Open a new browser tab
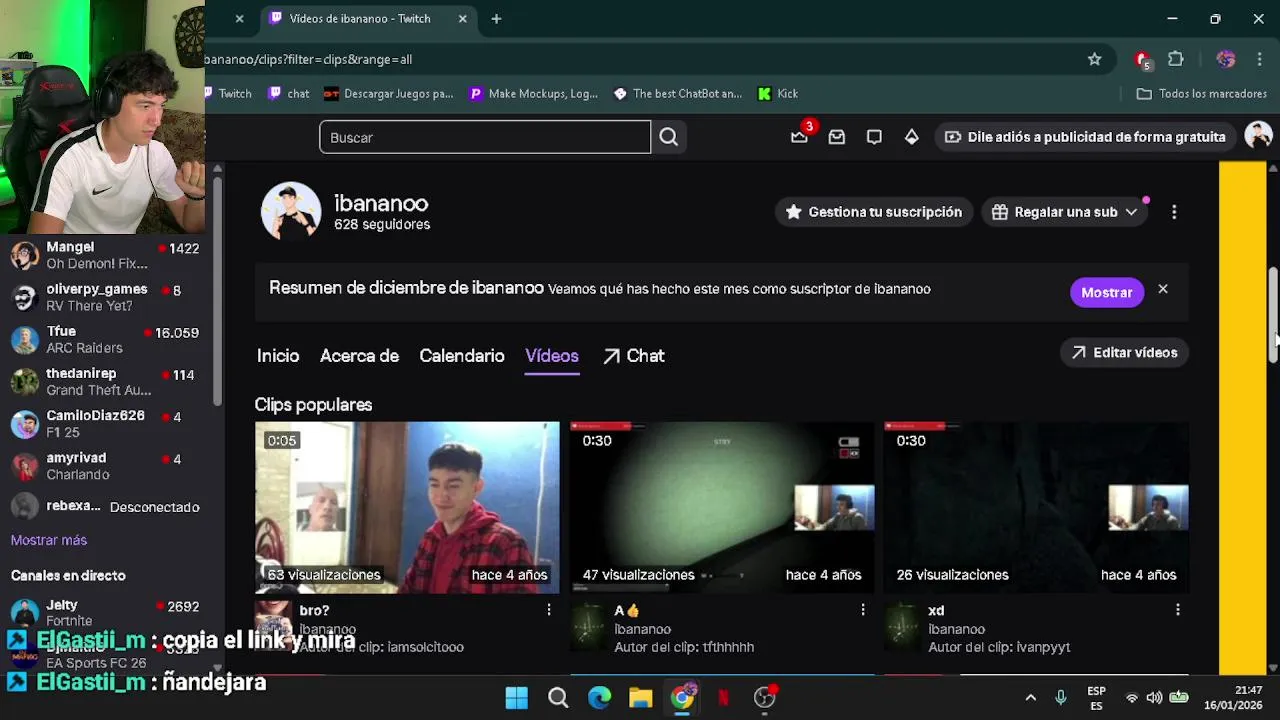The image size is (1280, 720). tap(496, 18)
